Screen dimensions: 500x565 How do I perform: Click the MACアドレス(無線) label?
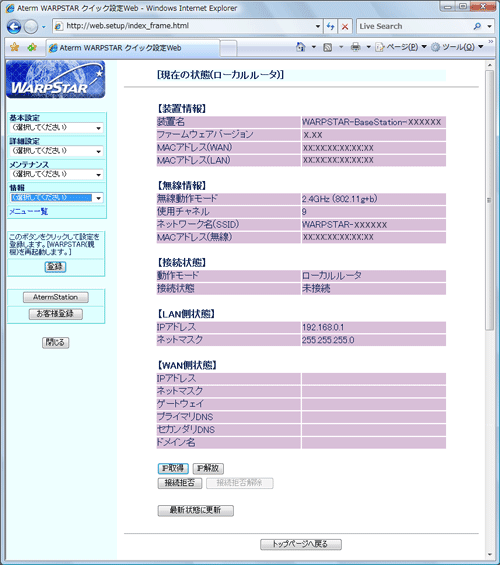point(195,237)
